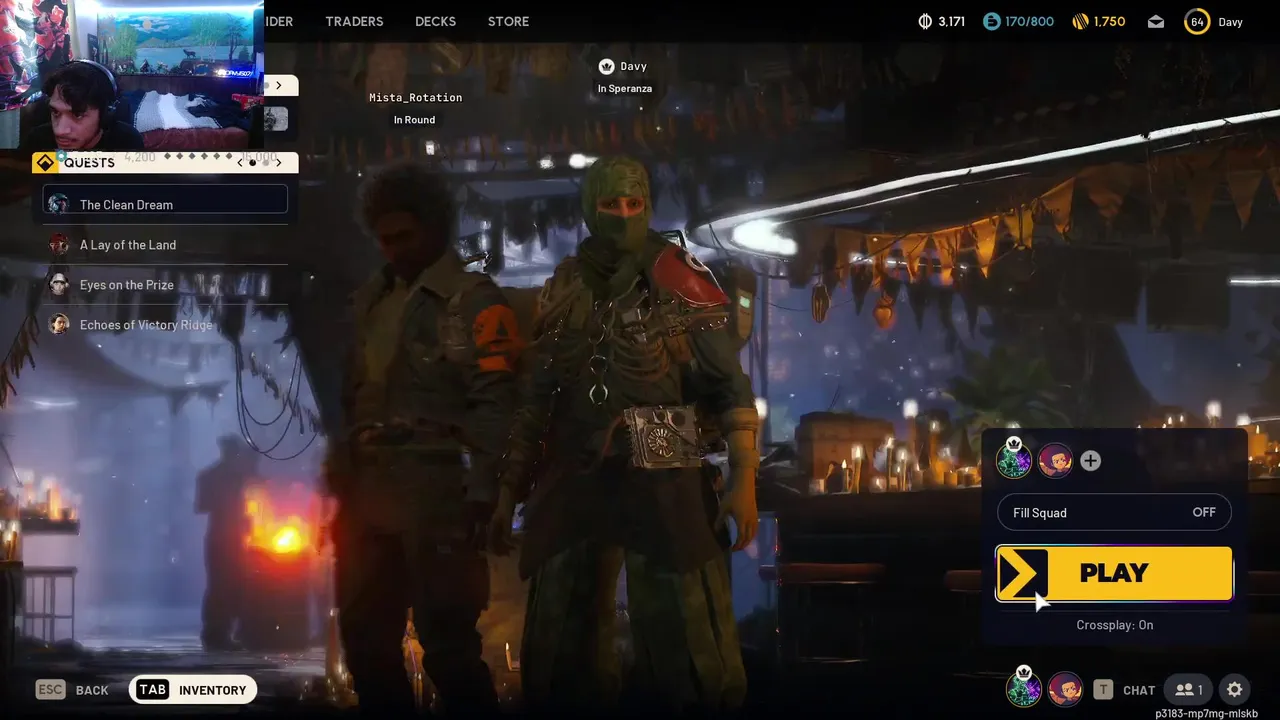The image size is (1280, 720).
Task: Select The Clean Dream quest
Action: [165, 199]
